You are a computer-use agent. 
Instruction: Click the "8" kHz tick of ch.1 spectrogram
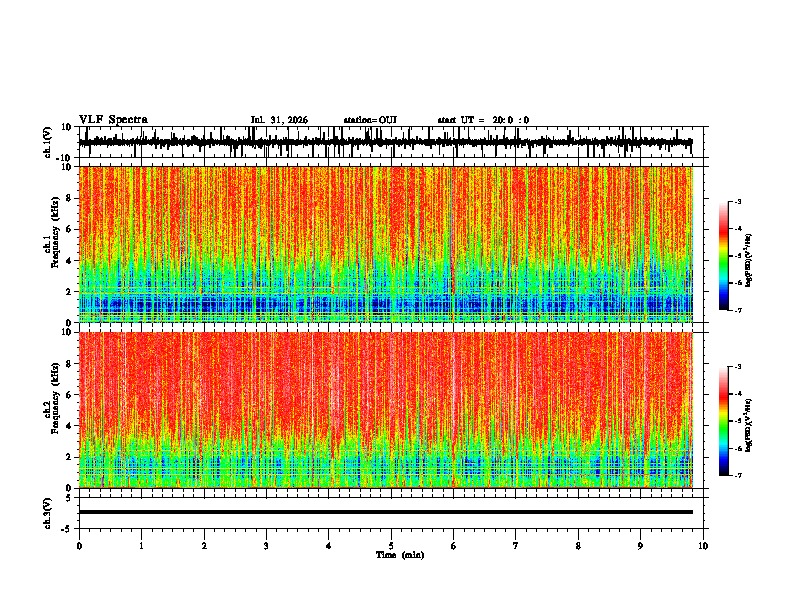point(70,198)
